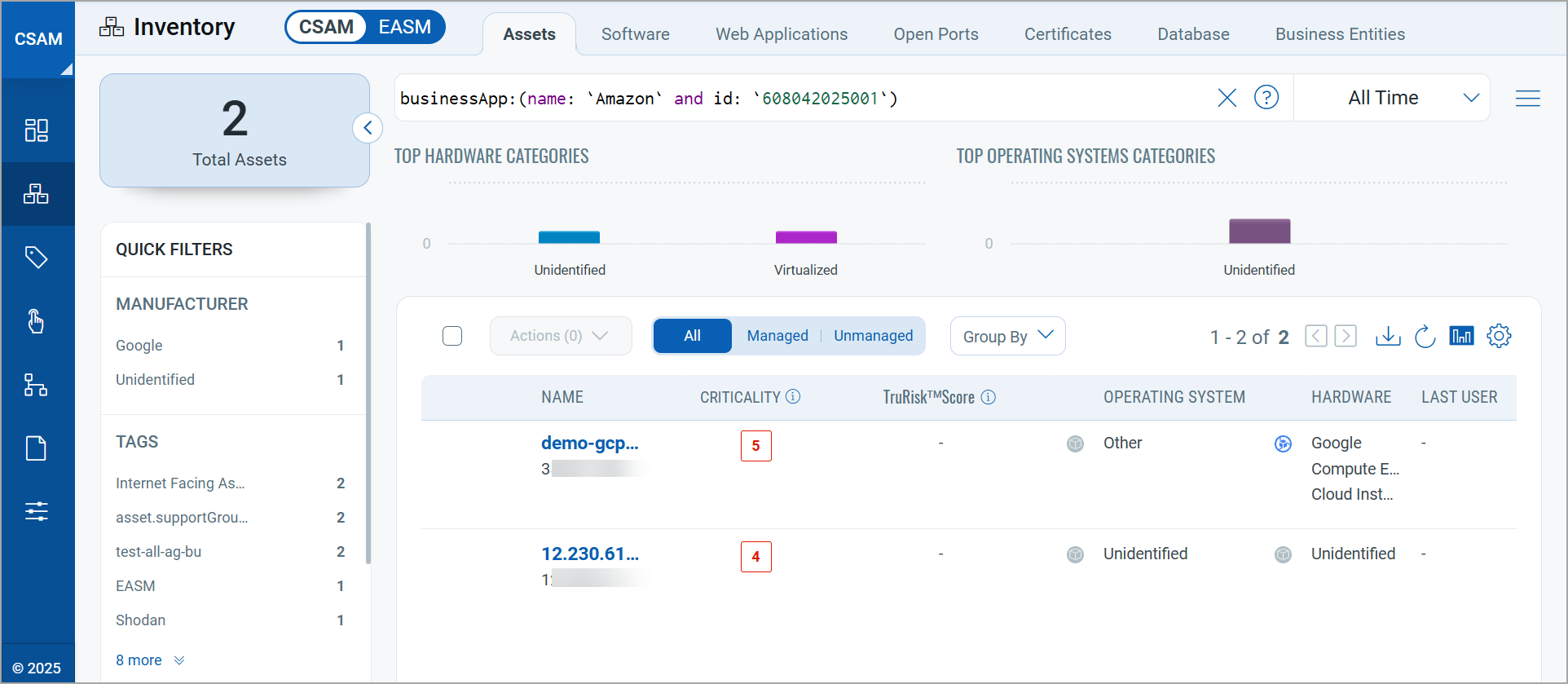Click the hardware icon beside Unidentified hardware
This screenshot has width=1568, height=684.
click(1284, 554)
